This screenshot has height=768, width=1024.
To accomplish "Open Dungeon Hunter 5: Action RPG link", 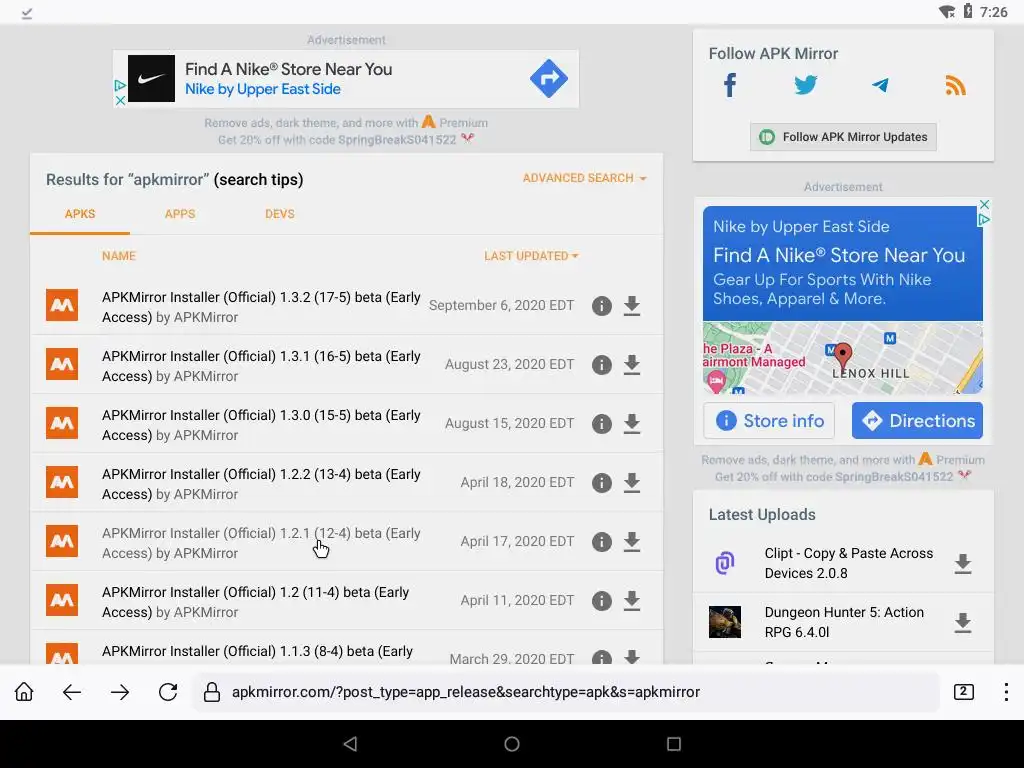I will click(844, 622).
